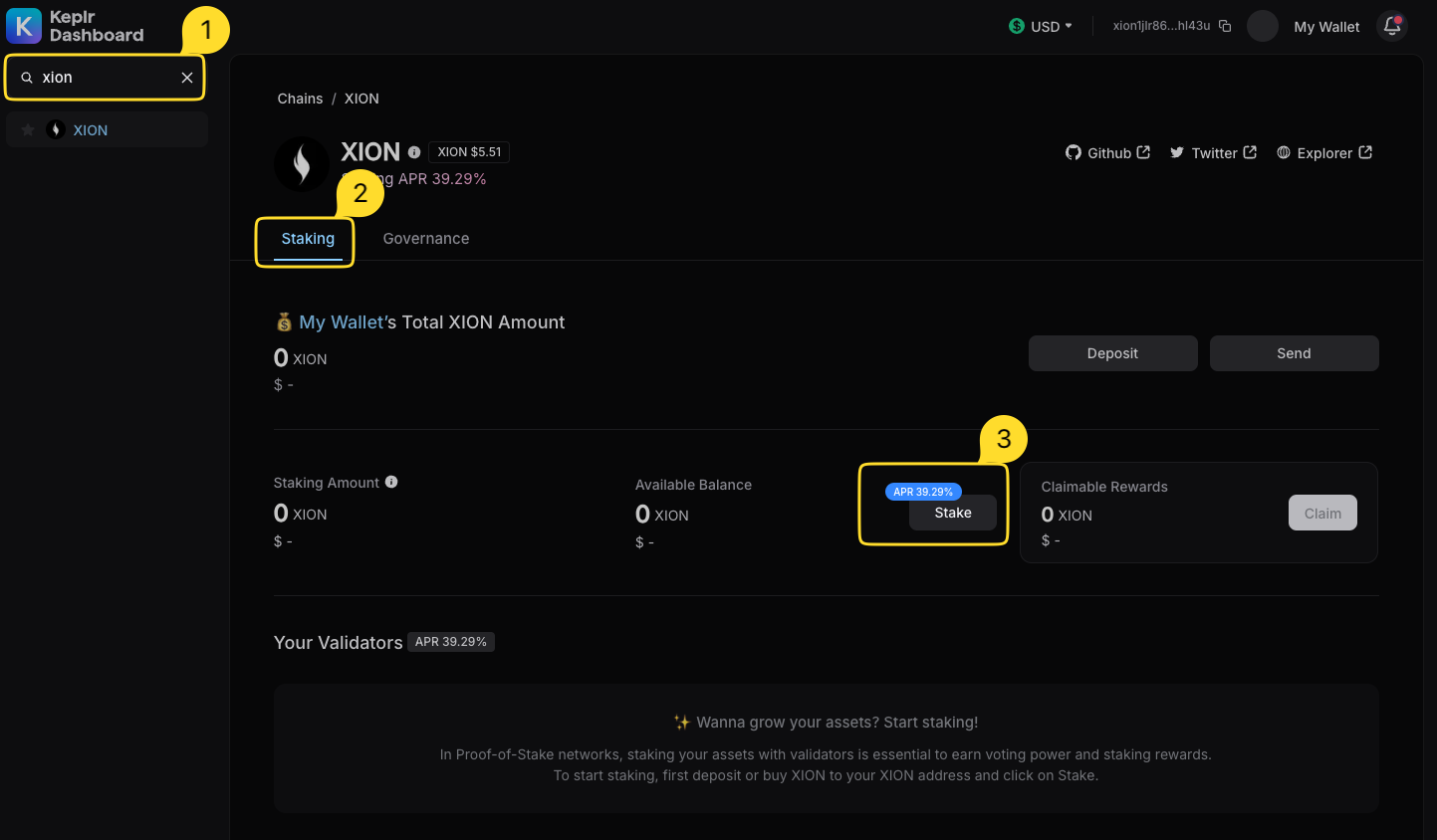Click the Send button
Viewport: 1437px width, 840px height.
tap(1294, 352)
